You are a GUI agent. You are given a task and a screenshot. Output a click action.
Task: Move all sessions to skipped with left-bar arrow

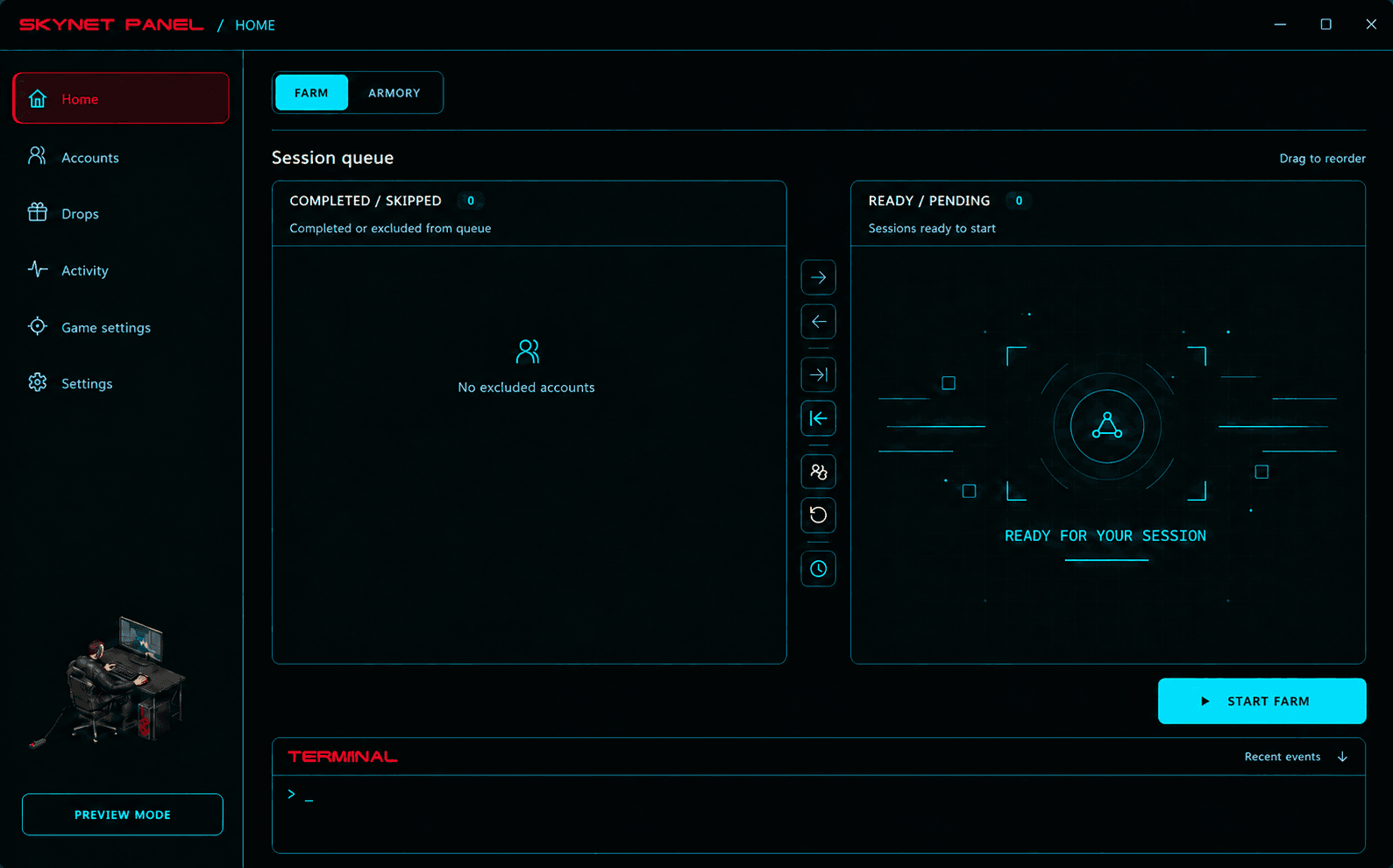coord(818,418)
